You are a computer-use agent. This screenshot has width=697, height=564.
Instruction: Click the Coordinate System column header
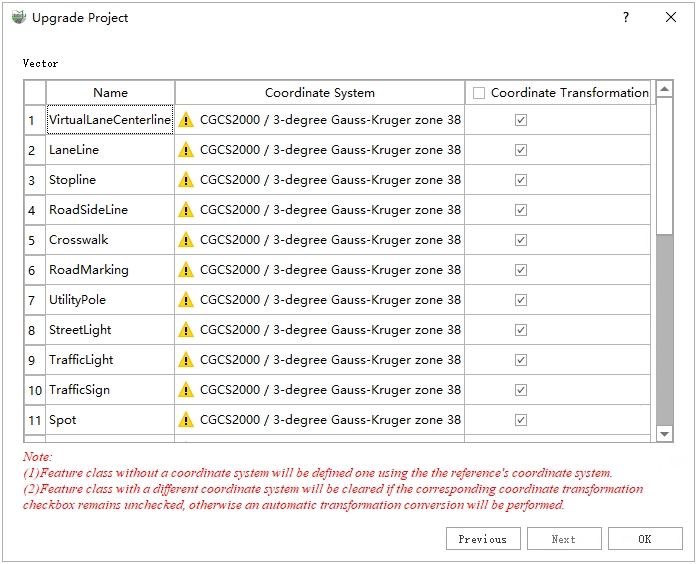tap(319, 93)
